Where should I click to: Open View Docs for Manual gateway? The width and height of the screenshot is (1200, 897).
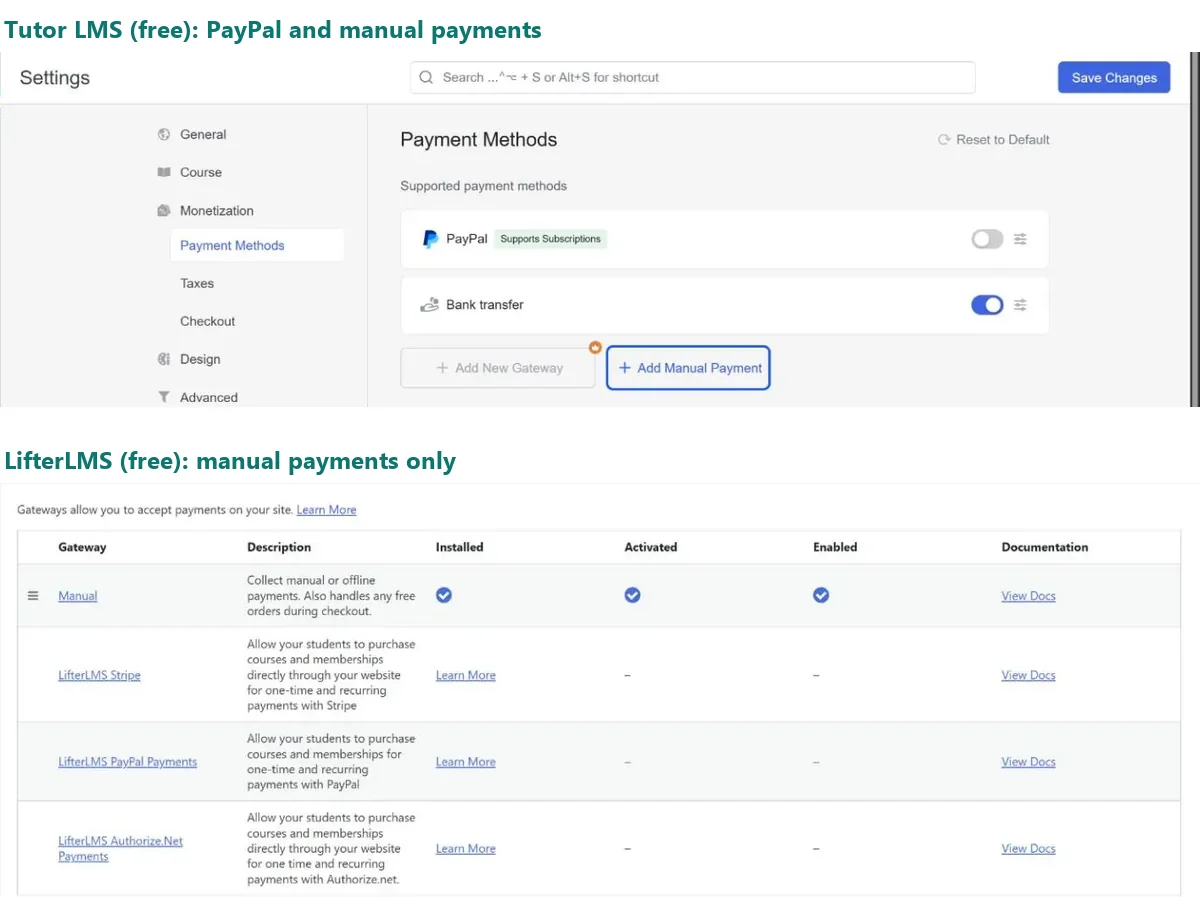point(1028,596)
